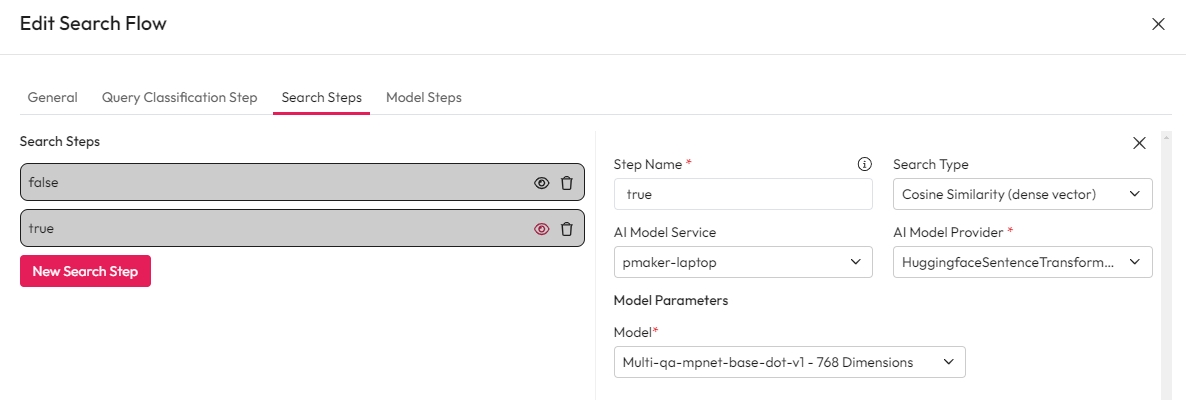Click into the Step Name input field
Viewport: 1186px width, 400px height.
point(743,195)
